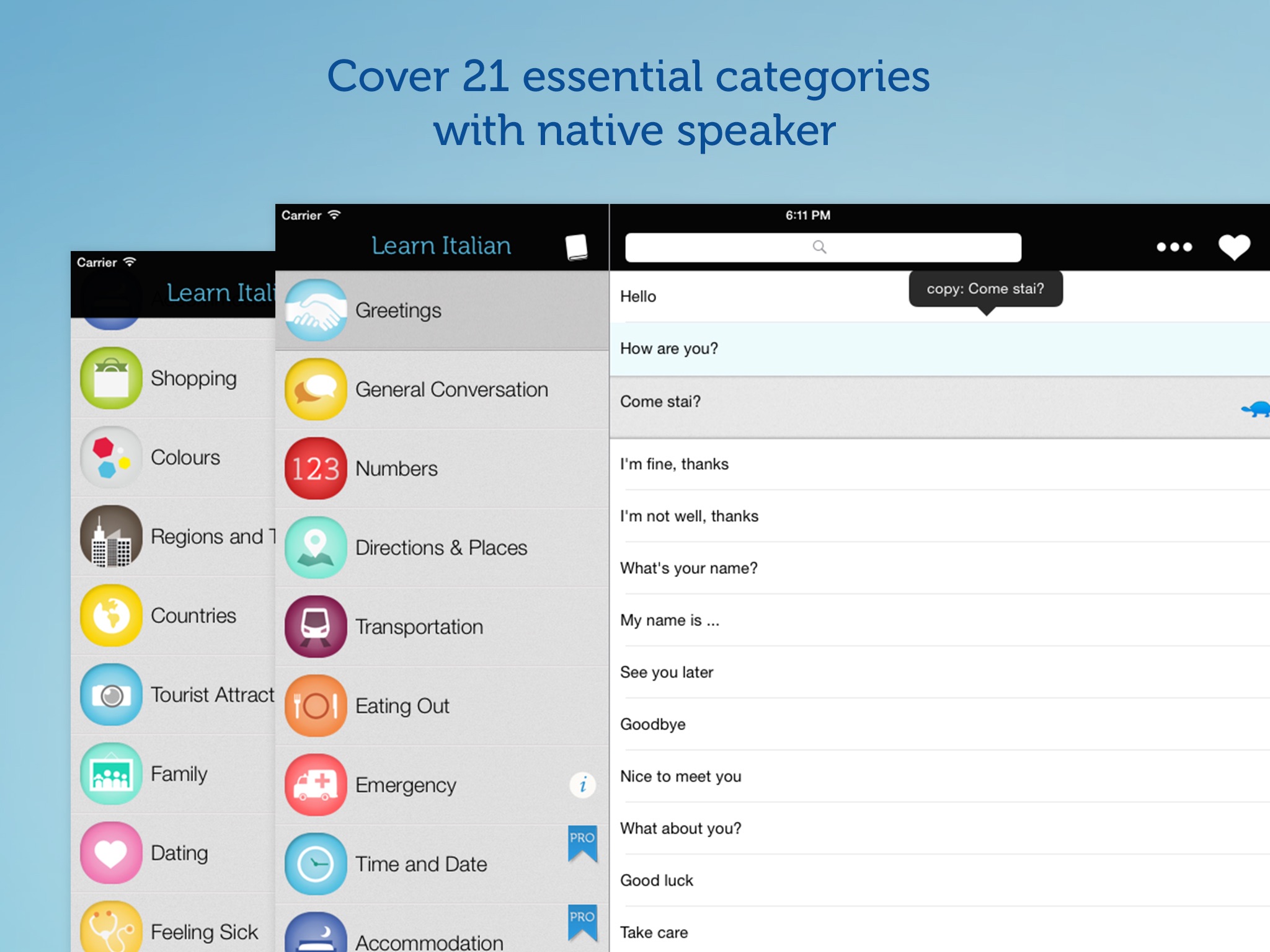The image size is (1270, 952).
Task: Tap the Emergency info icon
Action: pyautogui.click(x=582, y=785)
